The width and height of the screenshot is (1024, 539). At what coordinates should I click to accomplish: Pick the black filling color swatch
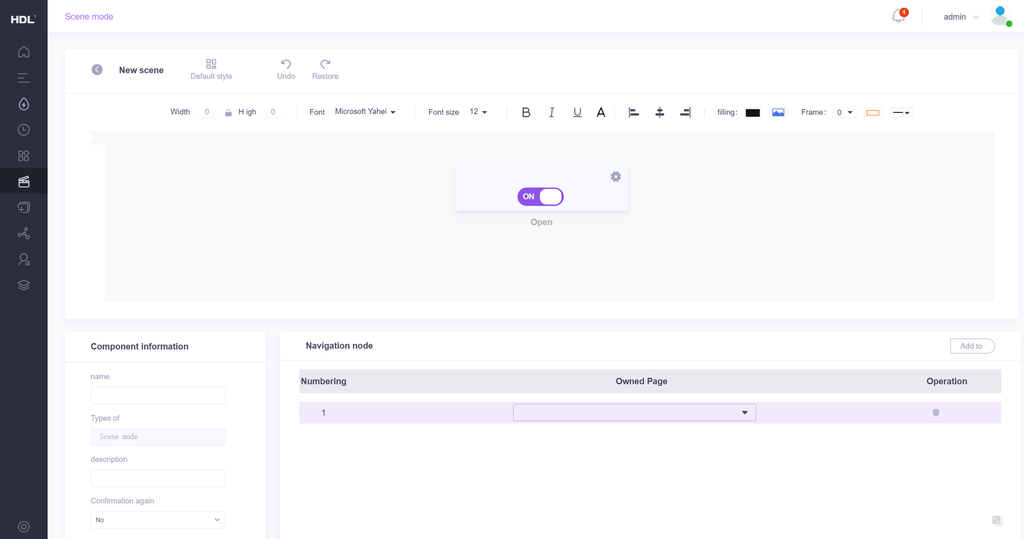[x=753, y=113]
